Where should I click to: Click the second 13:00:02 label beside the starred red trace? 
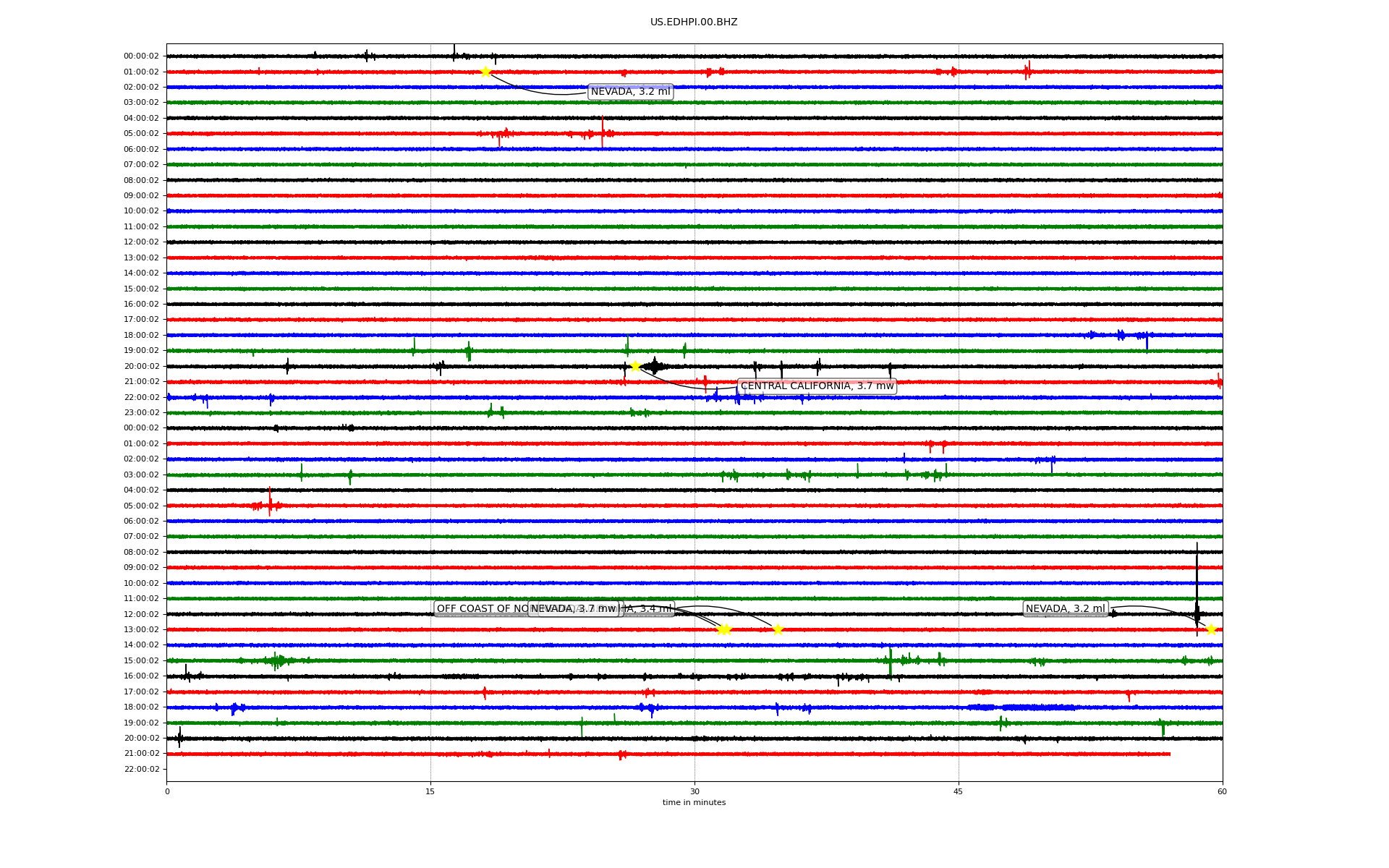(x=141, y=630)
